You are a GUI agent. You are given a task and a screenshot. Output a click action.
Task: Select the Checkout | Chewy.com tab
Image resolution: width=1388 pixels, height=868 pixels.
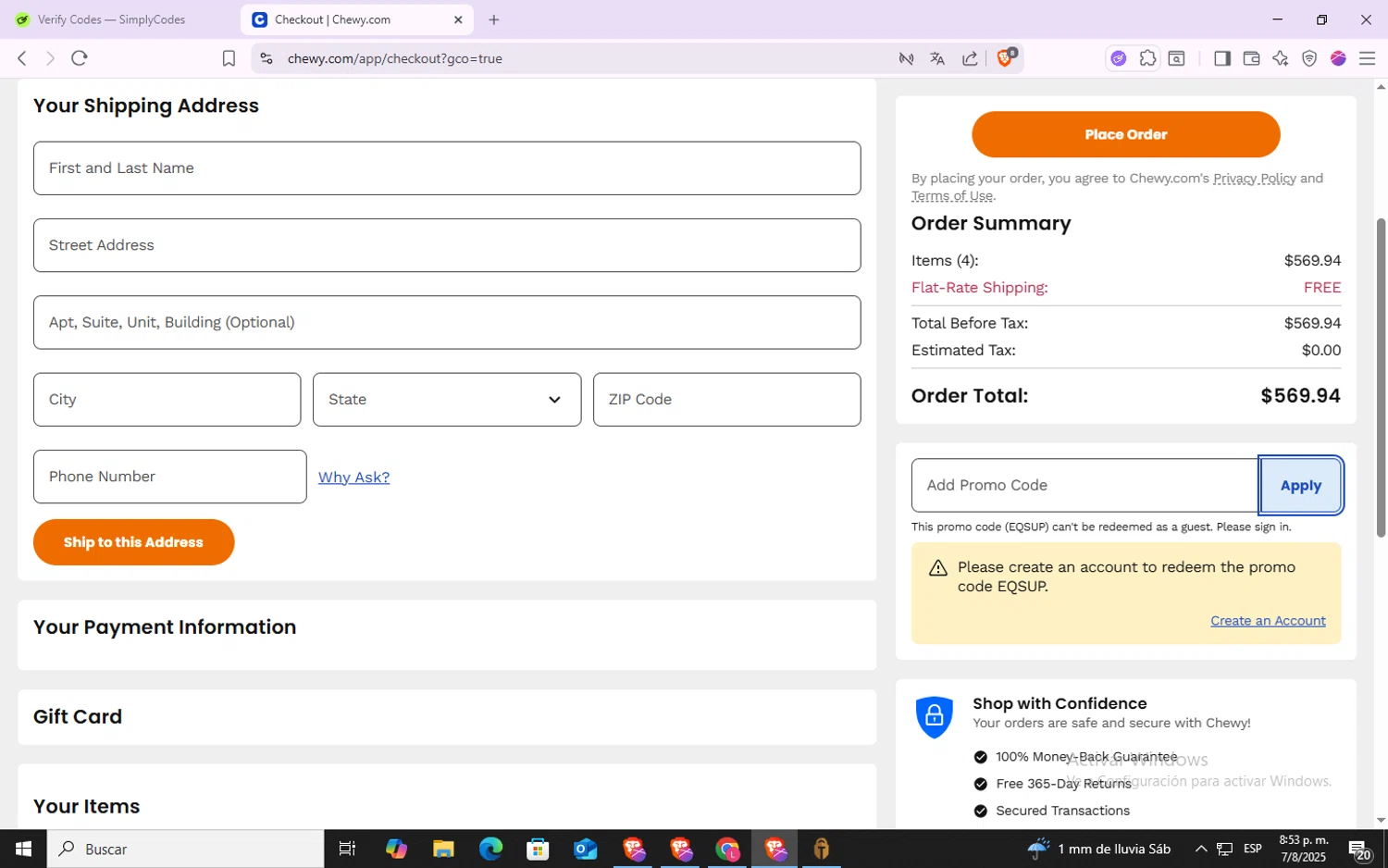pyautogui.click(x=356, y=19)
